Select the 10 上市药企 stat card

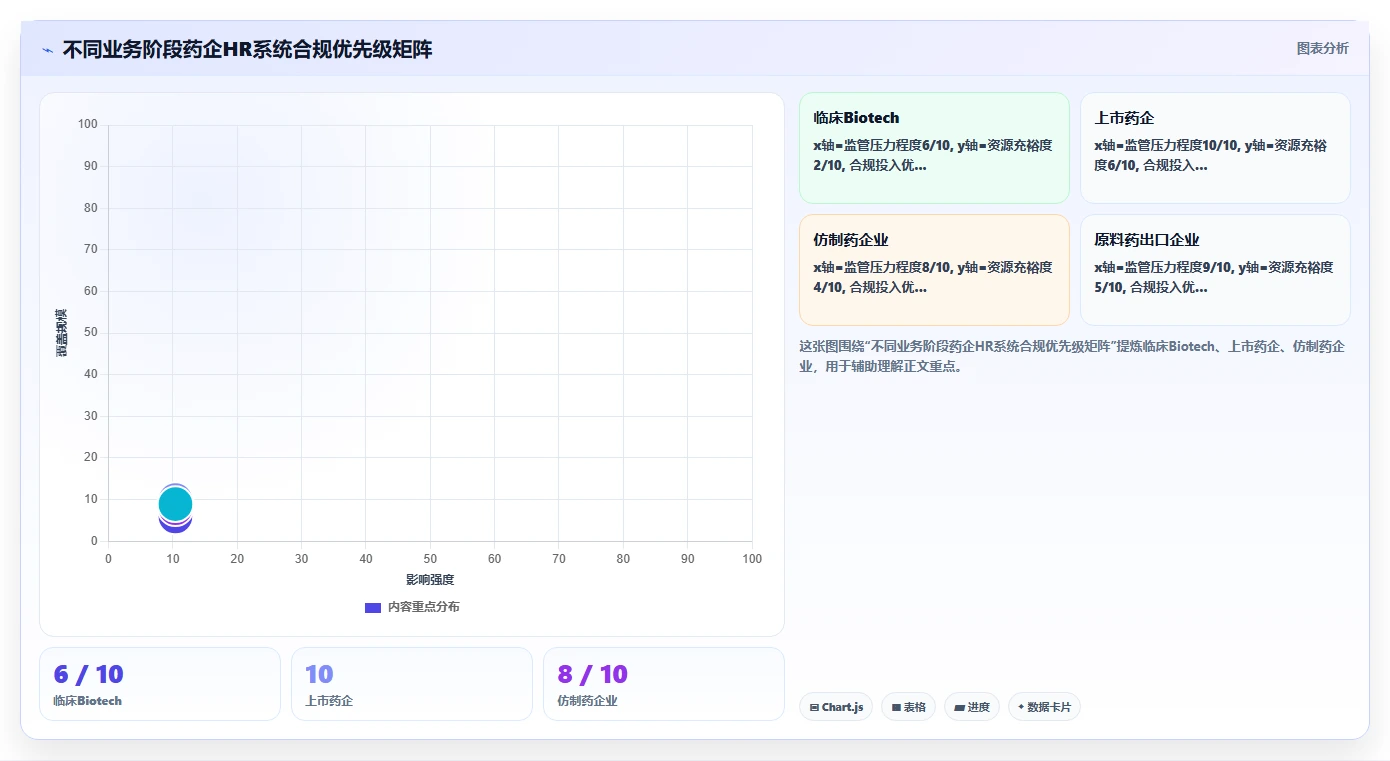click(412, 684)
